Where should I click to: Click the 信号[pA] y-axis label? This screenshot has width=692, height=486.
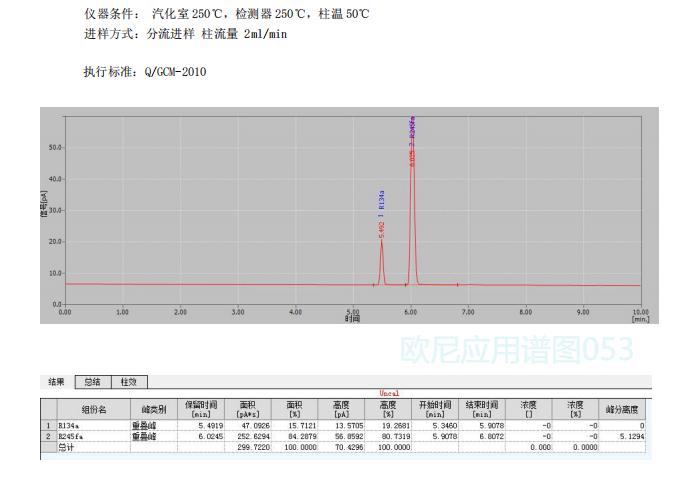45,210
